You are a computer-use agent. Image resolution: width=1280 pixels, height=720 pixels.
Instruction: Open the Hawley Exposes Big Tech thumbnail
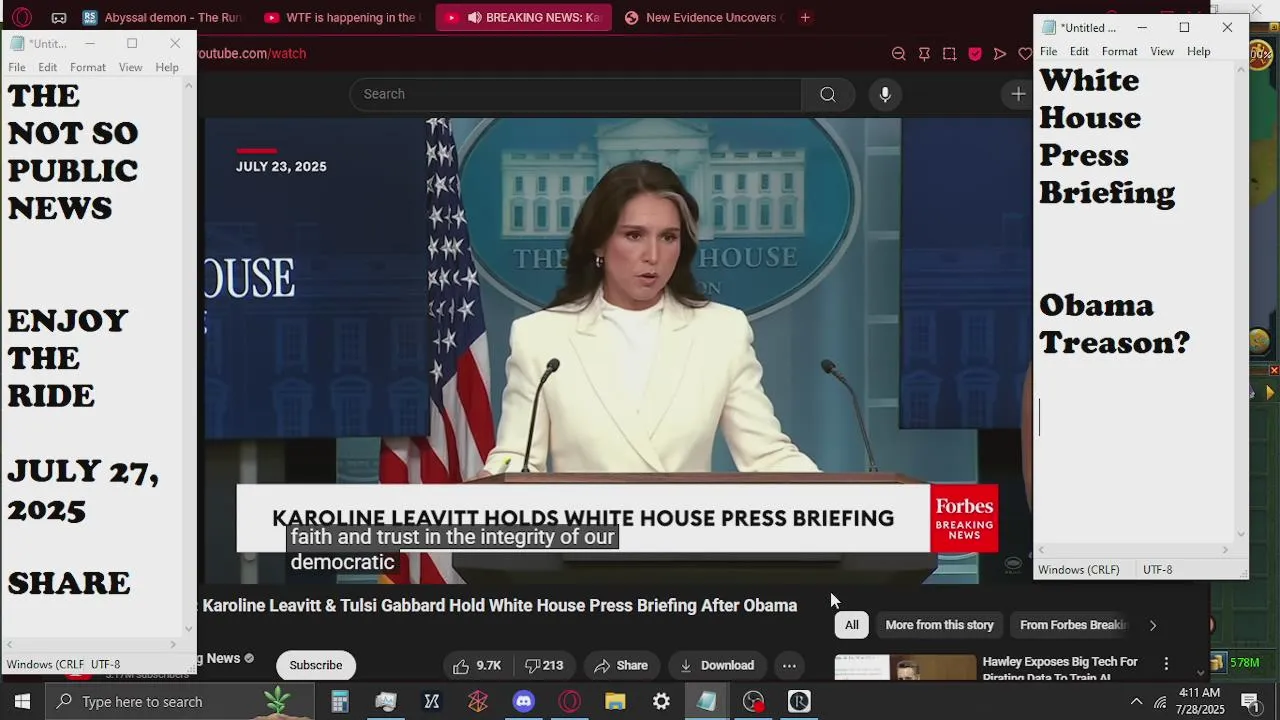[x=905, y=668]
